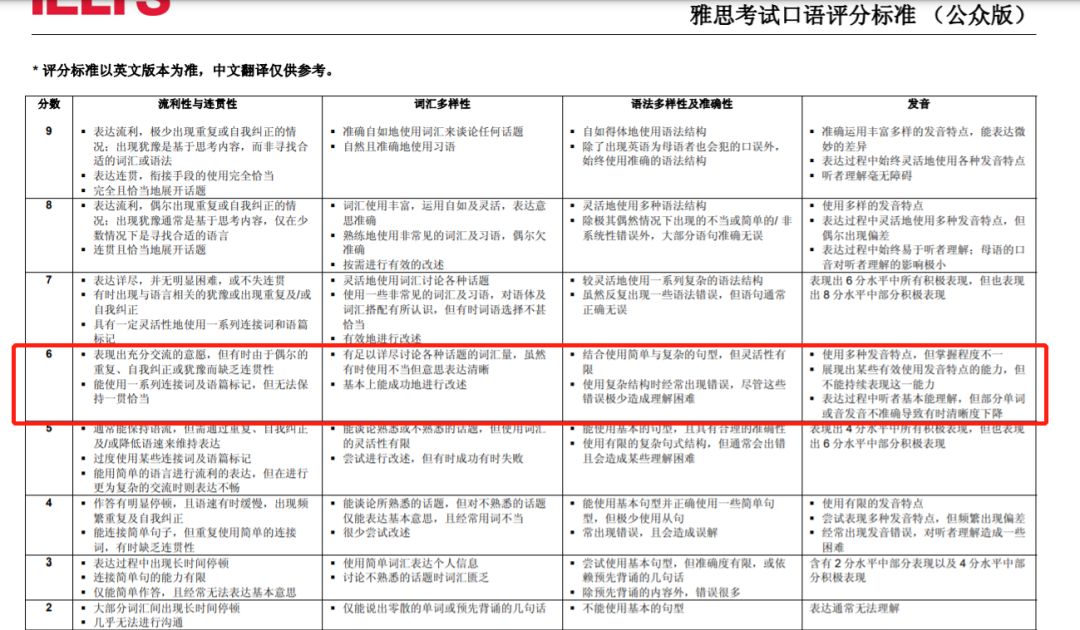1080x630 pixels.
Task: Select the 词汇多样性 column header
Action: coord(442,104)
